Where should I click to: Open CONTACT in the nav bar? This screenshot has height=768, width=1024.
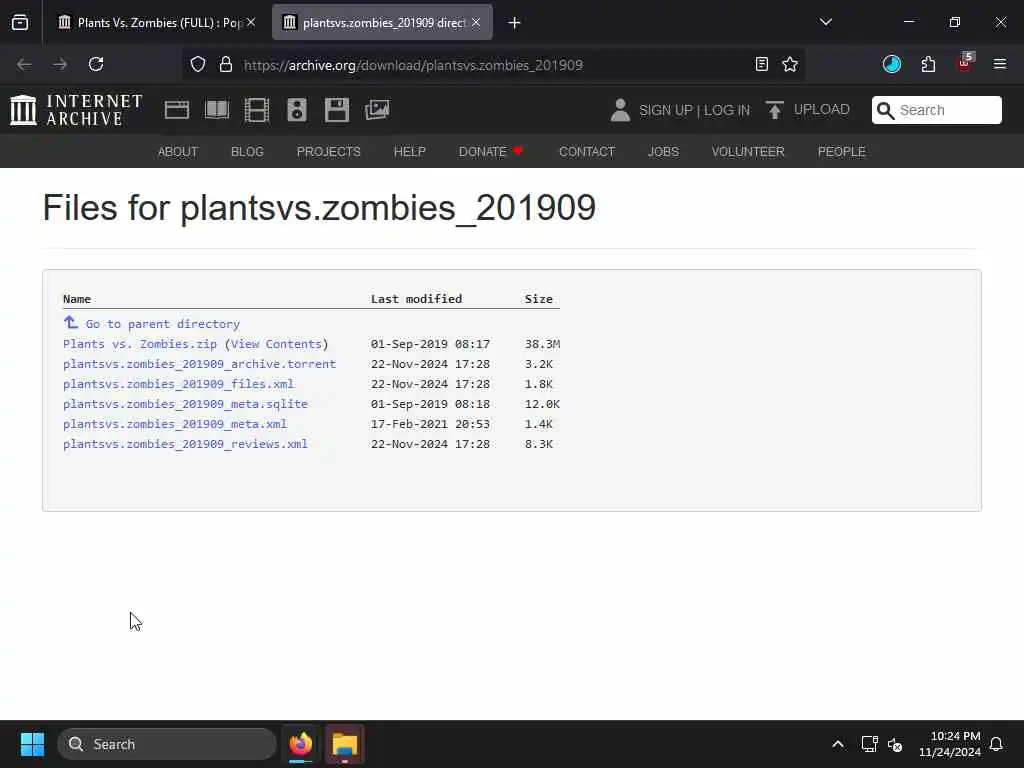[587, 152]
